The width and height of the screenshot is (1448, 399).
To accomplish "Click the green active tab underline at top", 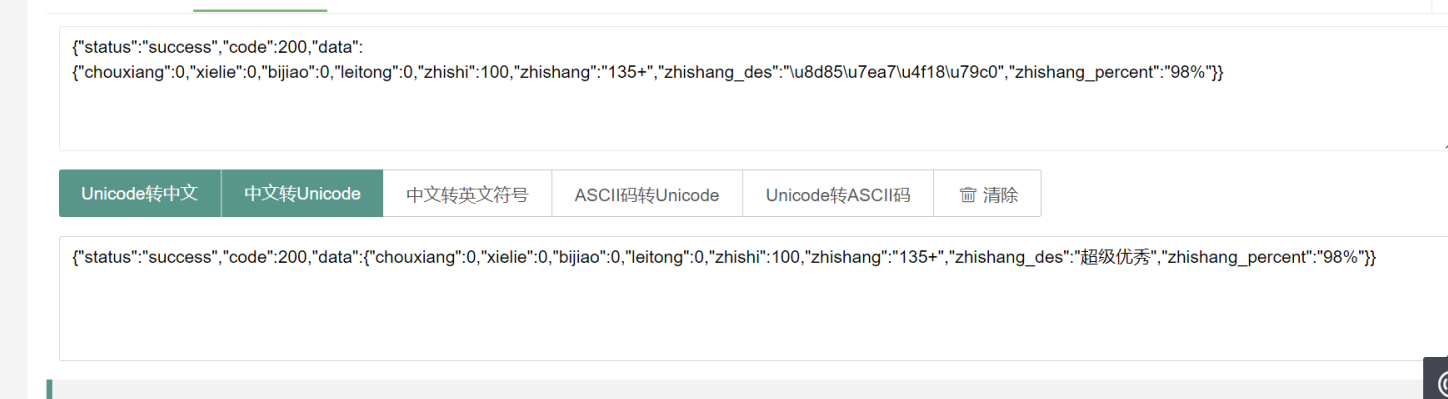I will pos(260,9).
